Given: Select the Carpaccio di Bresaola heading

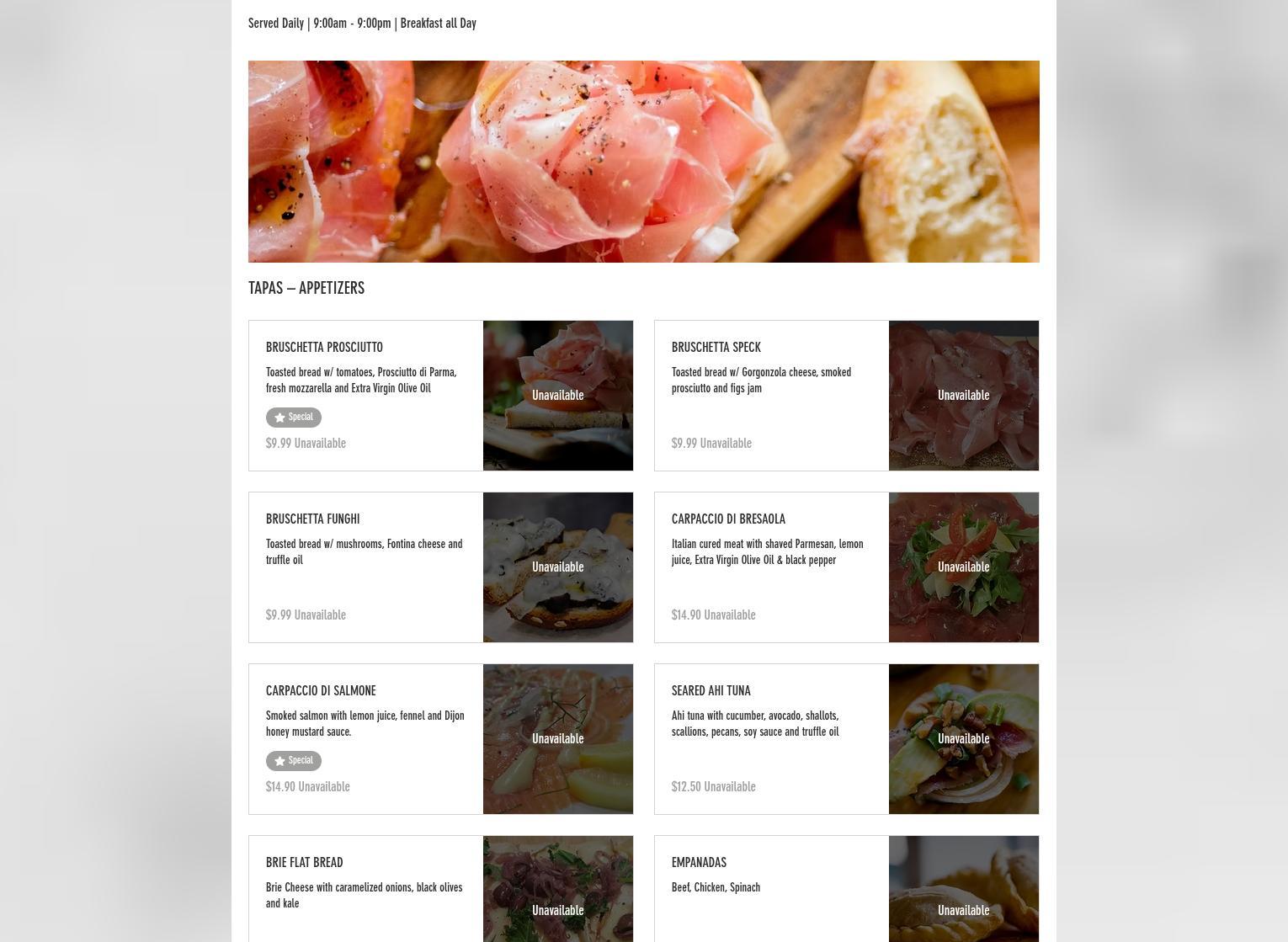Looking at the screenshot, I should [728, 519].
